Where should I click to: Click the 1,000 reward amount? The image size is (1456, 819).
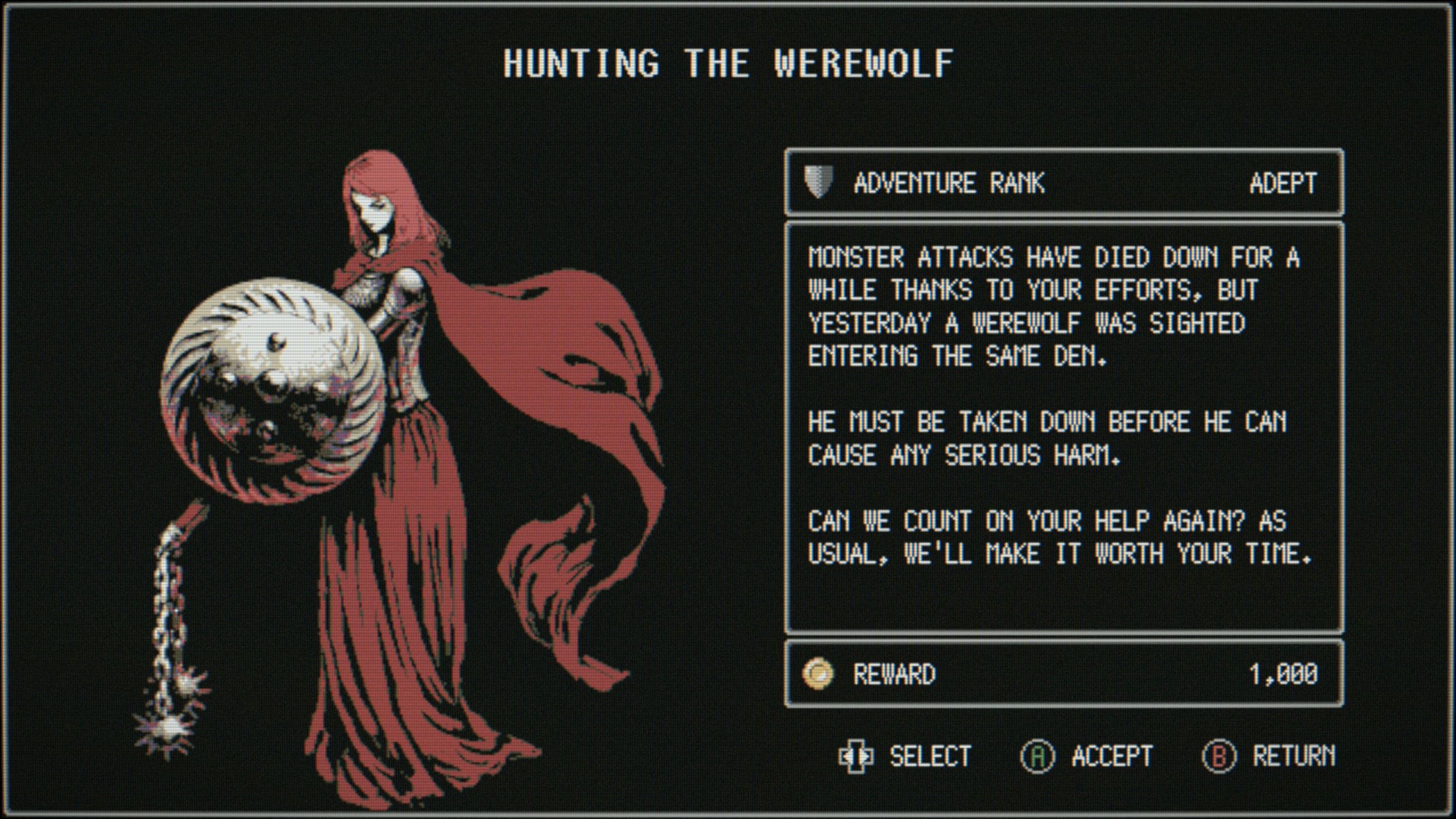pos(1283,675)
